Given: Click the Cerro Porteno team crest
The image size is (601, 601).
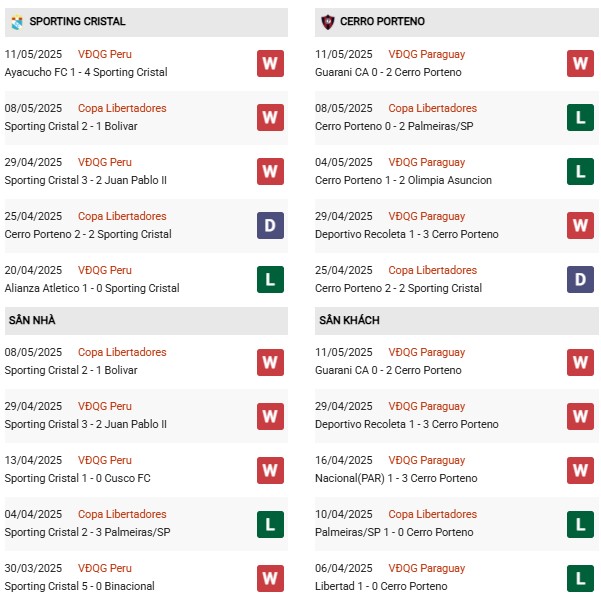Looking at the screenshot, I should pos(328,22).
